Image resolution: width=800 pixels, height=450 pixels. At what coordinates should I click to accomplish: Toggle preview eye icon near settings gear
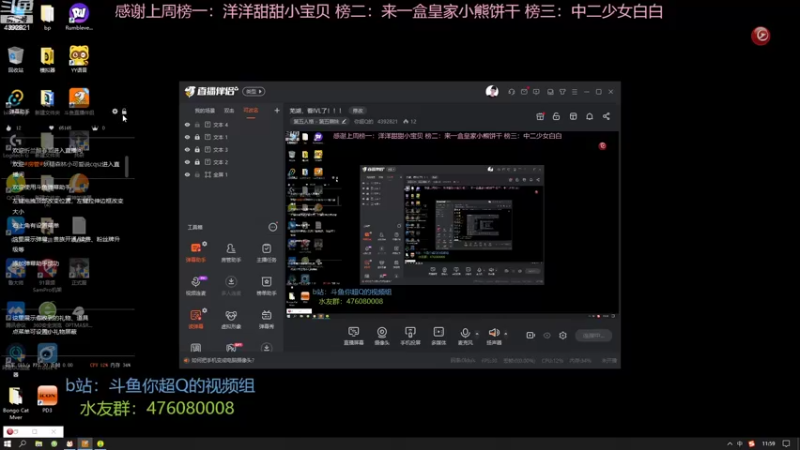click(547, 335)
